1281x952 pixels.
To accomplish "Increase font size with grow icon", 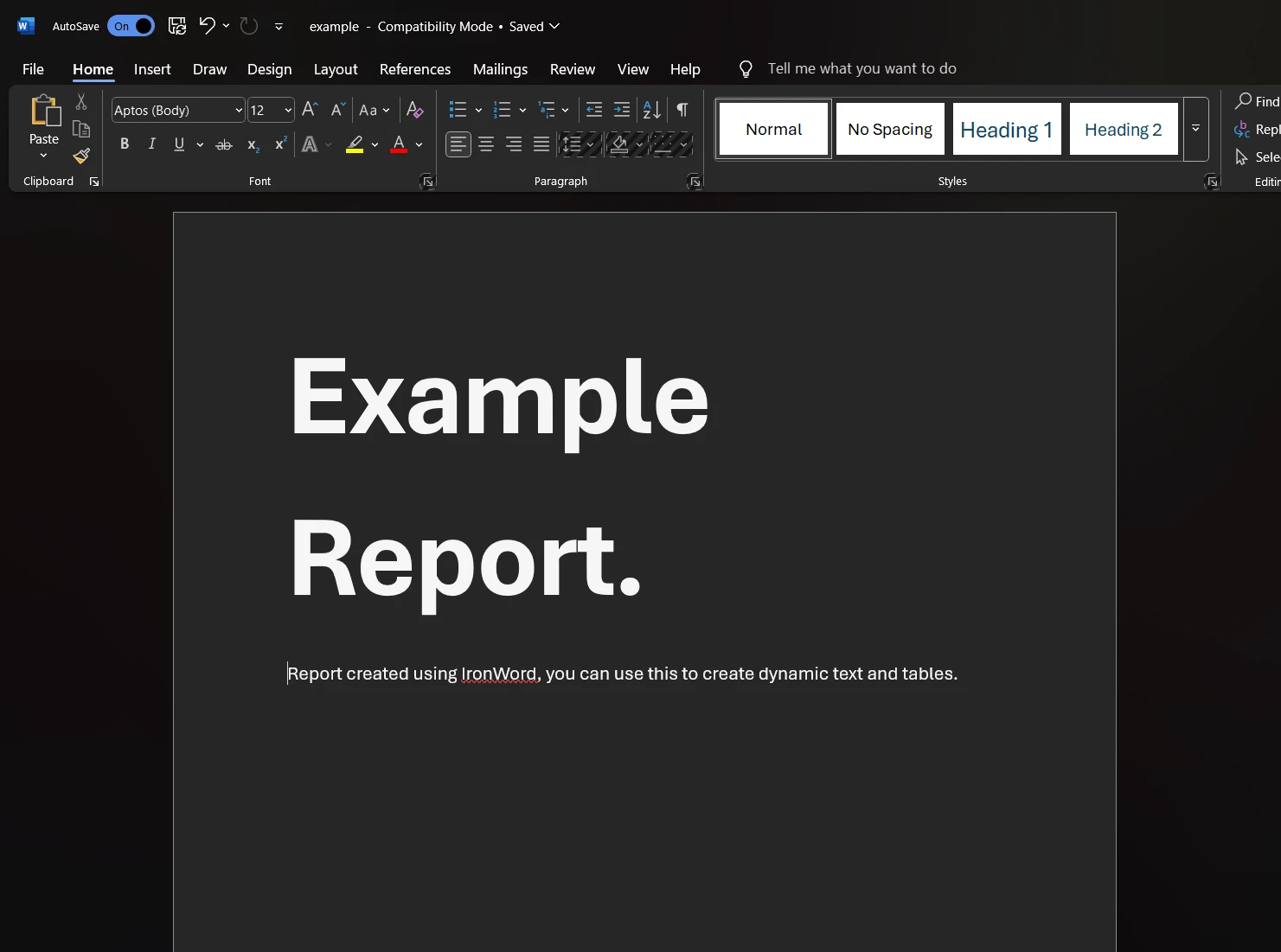I will [x=310, y=110].
